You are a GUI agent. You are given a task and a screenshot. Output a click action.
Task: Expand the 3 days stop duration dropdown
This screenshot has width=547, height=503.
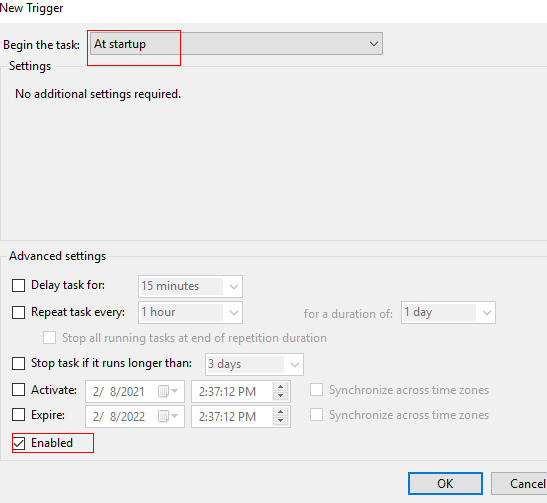click(254, 365)
